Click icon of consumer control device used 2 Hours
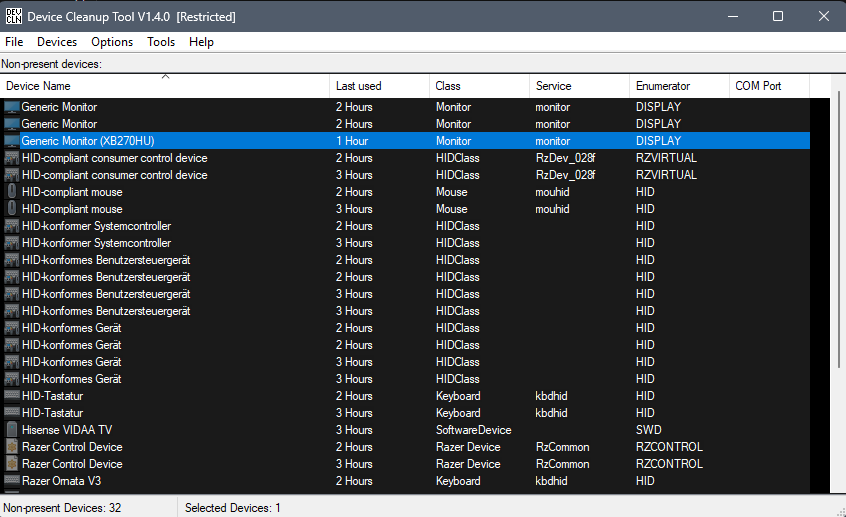 coord(11,158)
